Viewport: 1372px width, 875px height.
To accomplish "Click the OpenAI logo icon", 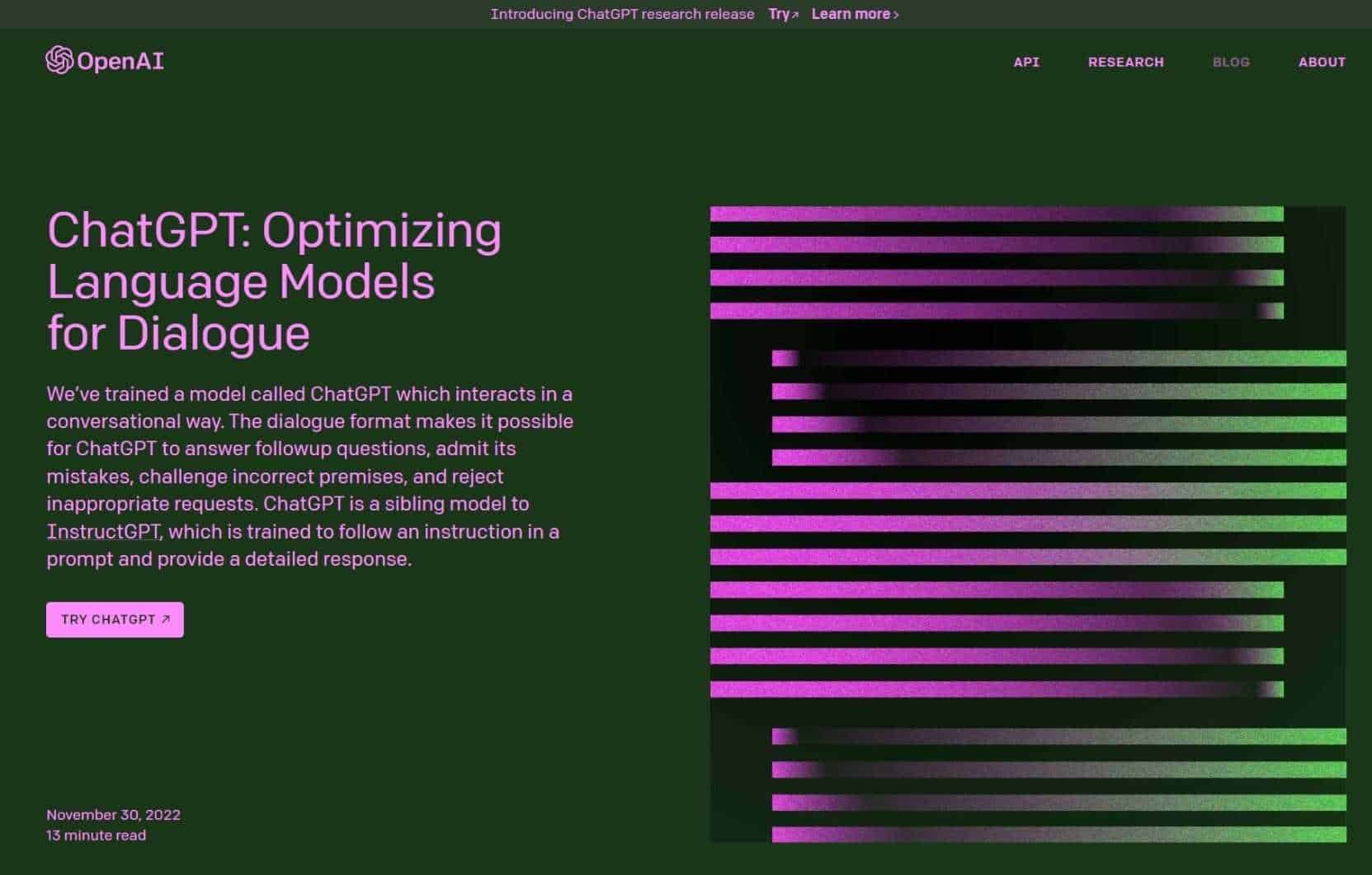I will click(59, 60).
